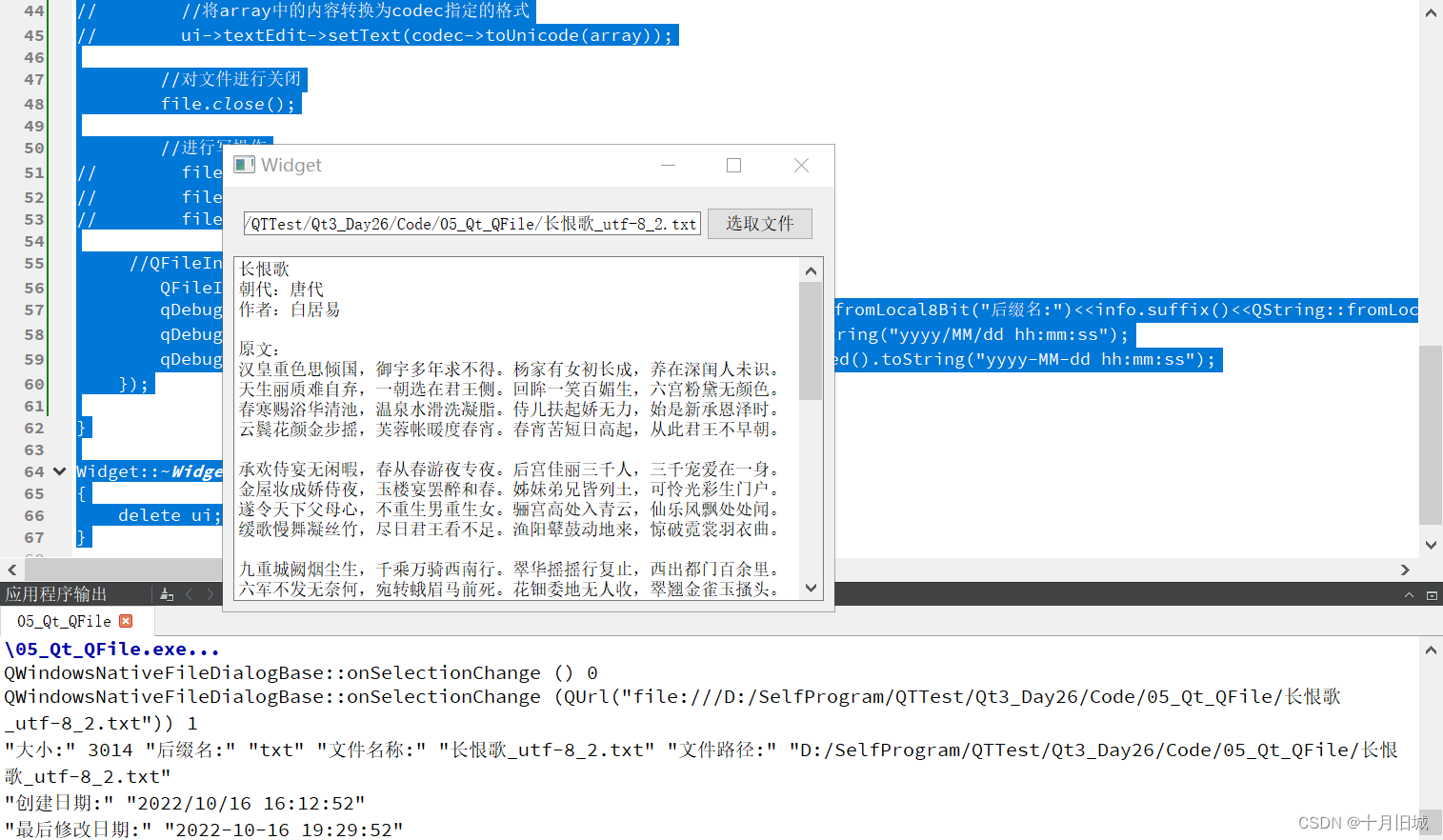This screenshot has height=840, width=1443.
Task: Click editor vertical scrollbar down arrow
Action: pos(1431,545)
